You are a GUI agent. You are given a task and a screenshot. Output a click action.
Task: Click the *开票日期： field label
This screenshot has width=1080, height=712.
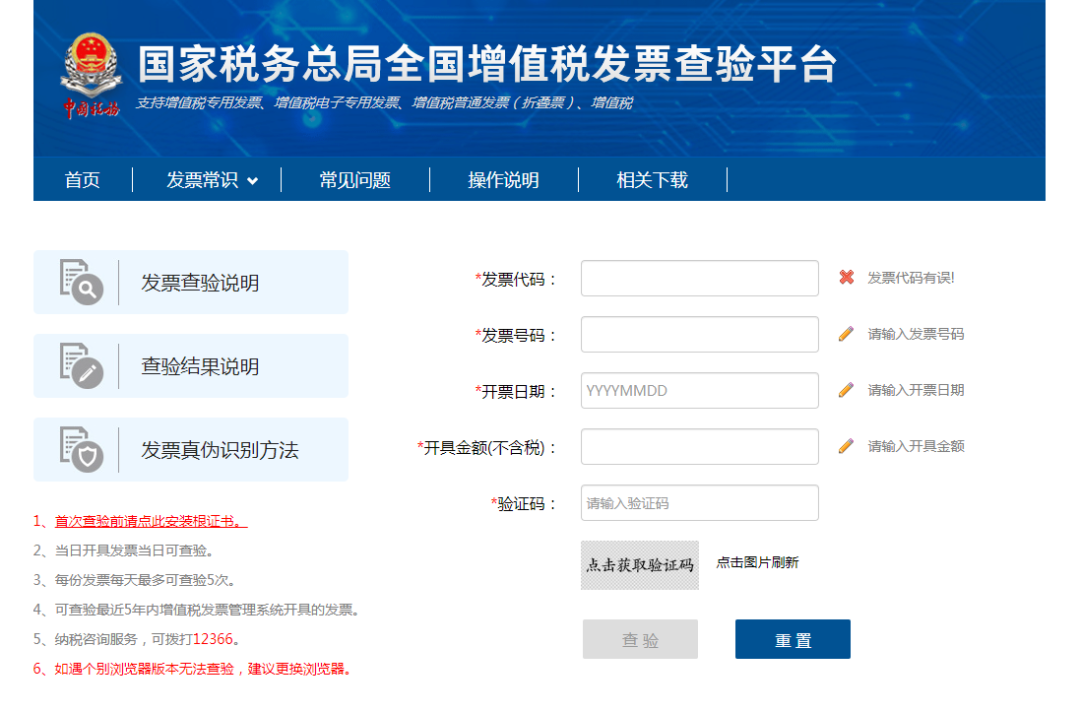[x=516, y=392]
